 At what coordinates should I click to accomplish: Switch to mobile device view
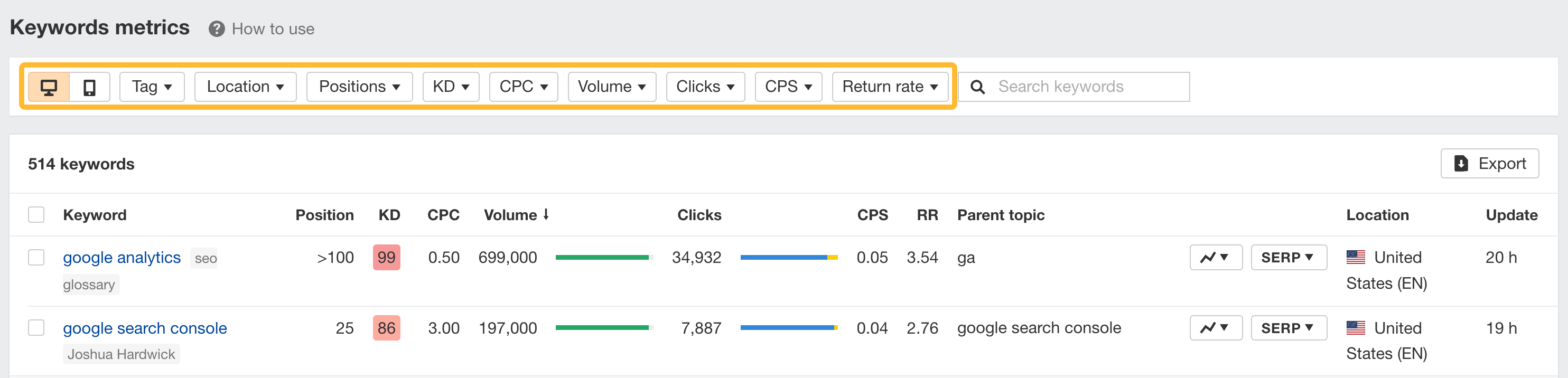pos(89,87)
